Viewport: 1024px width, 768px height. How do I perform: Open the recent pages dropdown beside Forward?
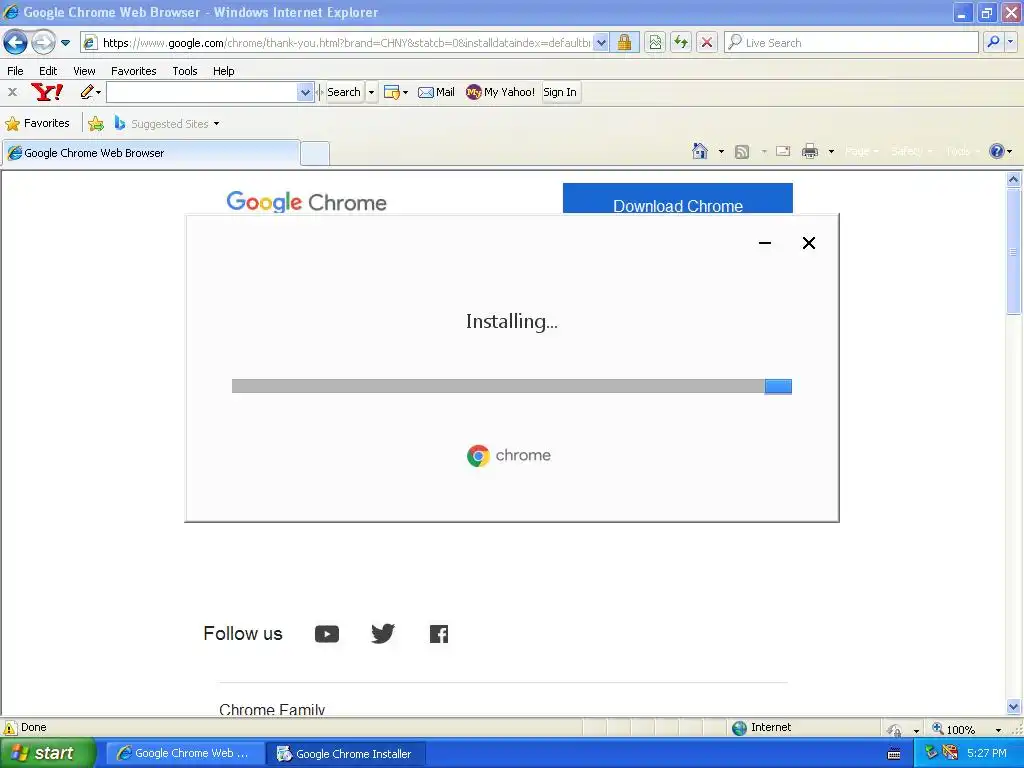tap(65, 43)
